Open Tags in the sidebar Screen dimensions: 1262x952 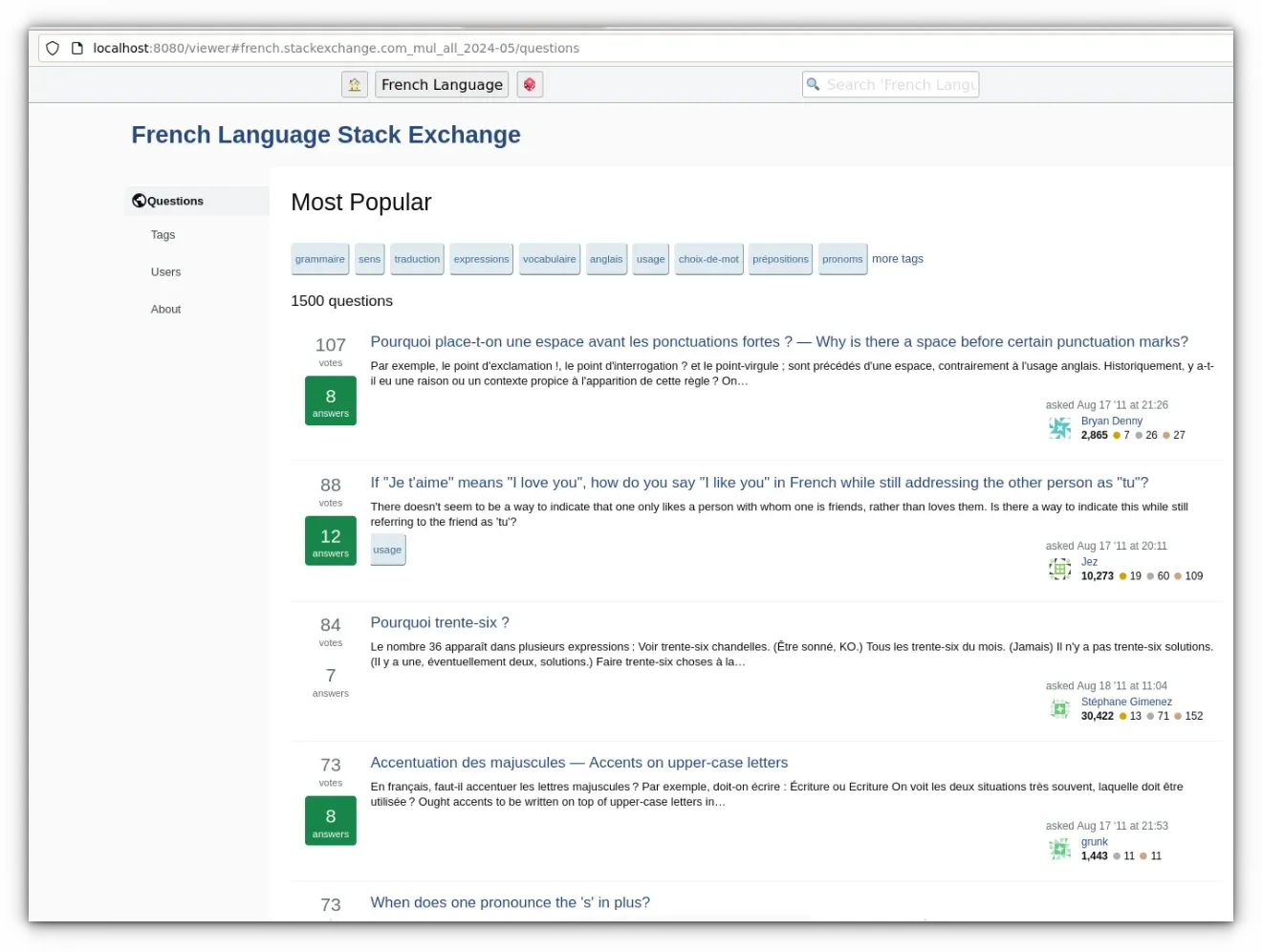click(x=163, y=234)
